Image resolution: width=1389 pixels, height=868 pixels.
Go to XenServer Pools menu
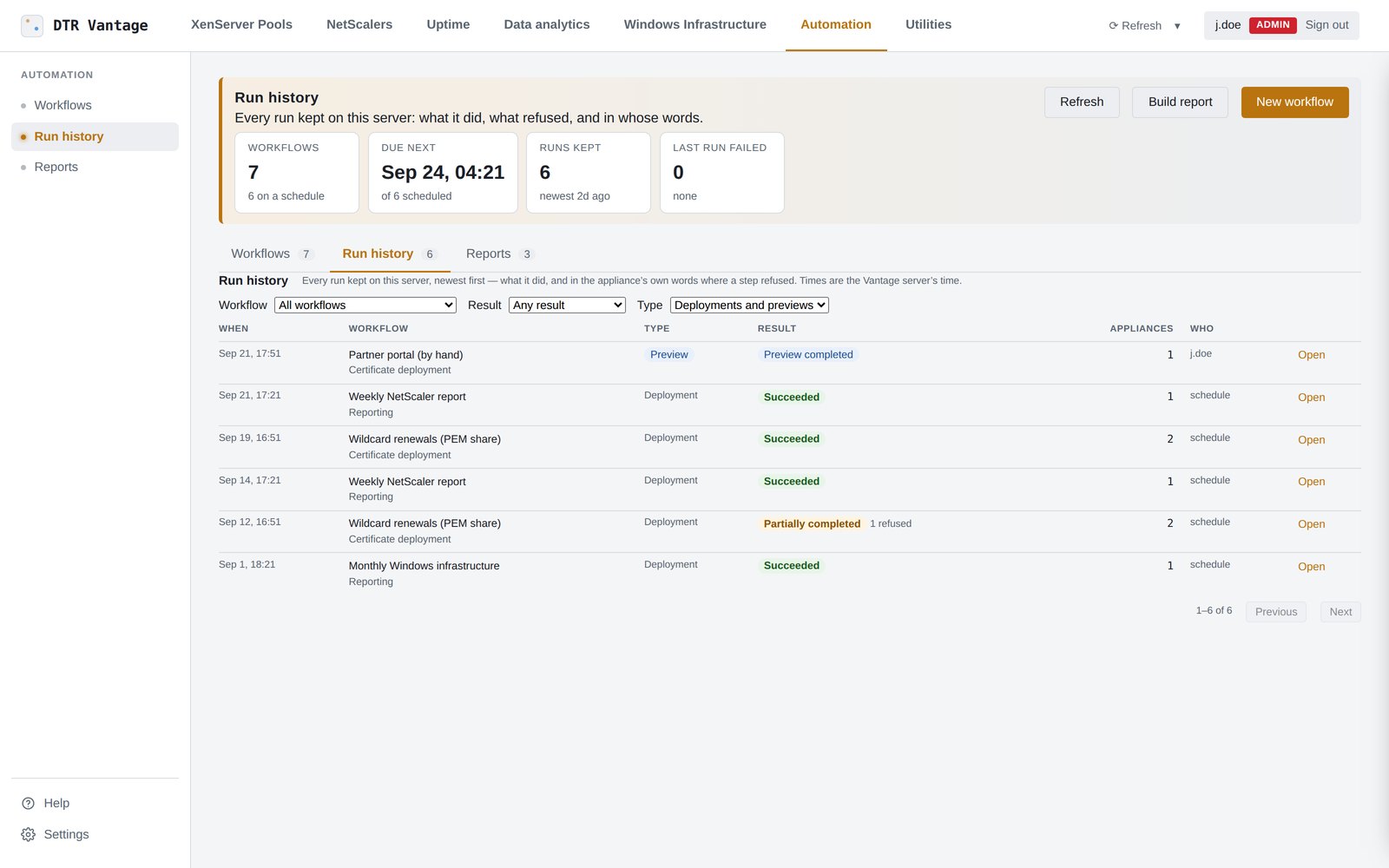[x=241, y=24]
